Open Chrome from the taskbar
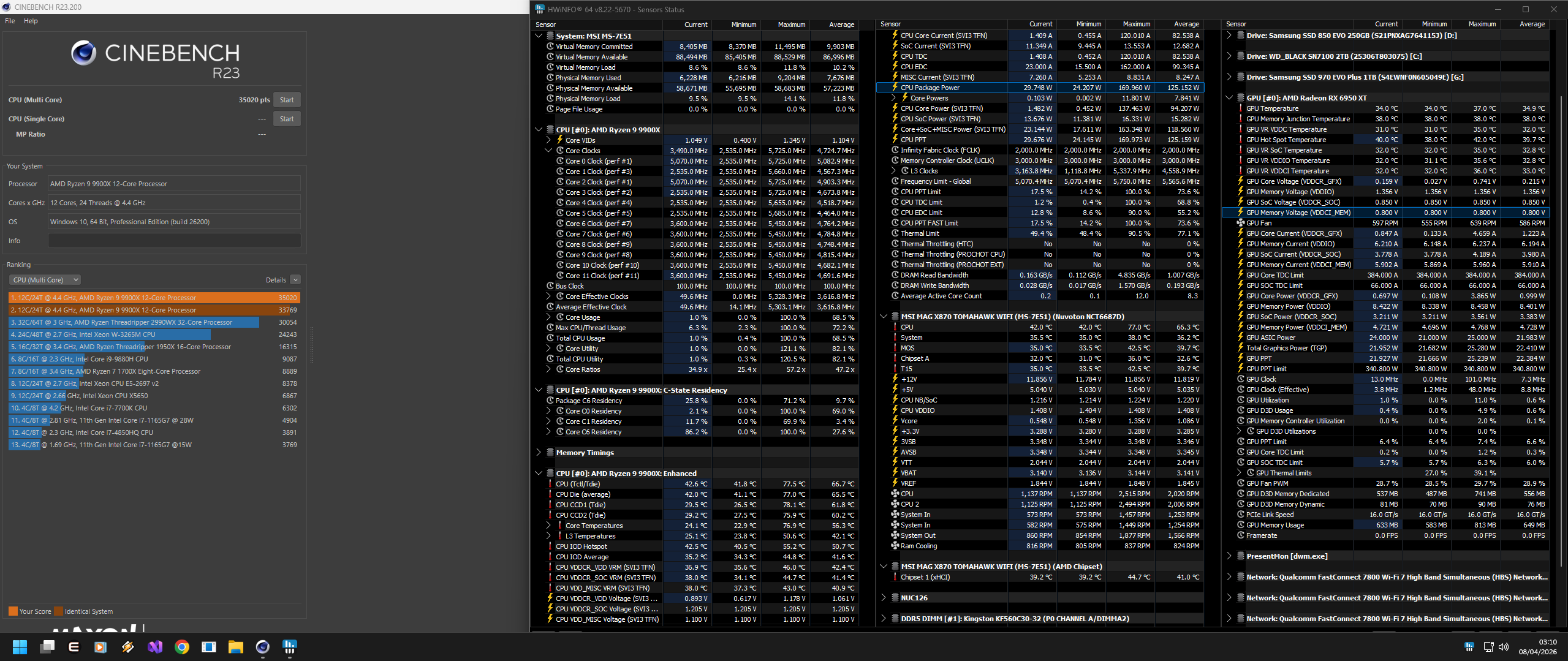This screenshot has height=661, width=1568. (x=182, y=647)
